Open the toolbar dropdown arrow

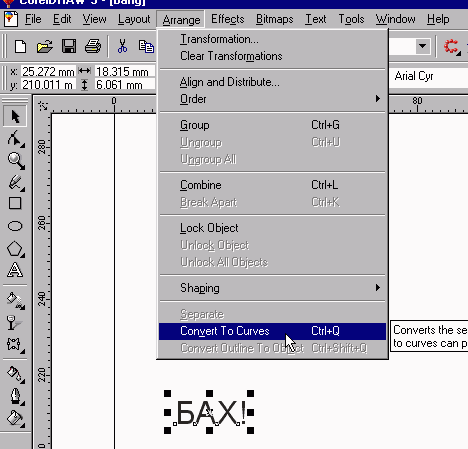click(x=422, y=46)
